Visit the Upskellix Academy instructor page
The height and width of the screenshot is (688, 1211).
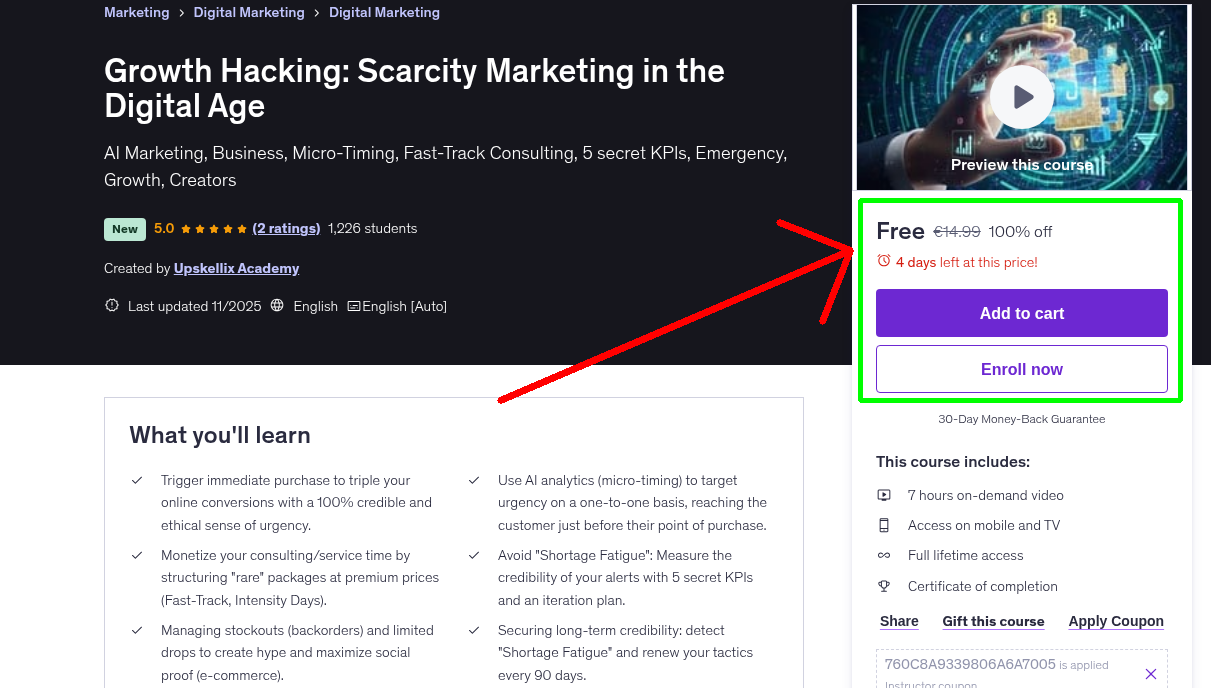coord(236,268)
